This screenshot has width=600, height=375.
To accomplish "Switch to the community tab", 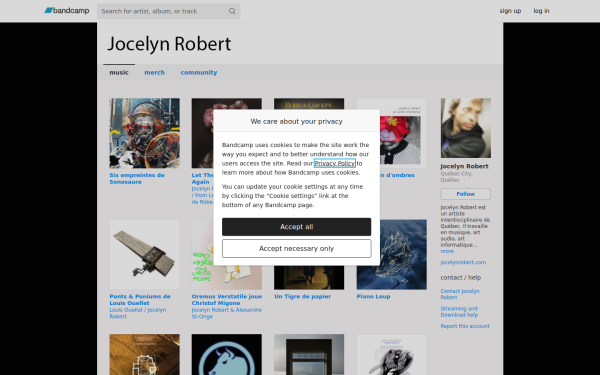I will click(x=199, y=72).
